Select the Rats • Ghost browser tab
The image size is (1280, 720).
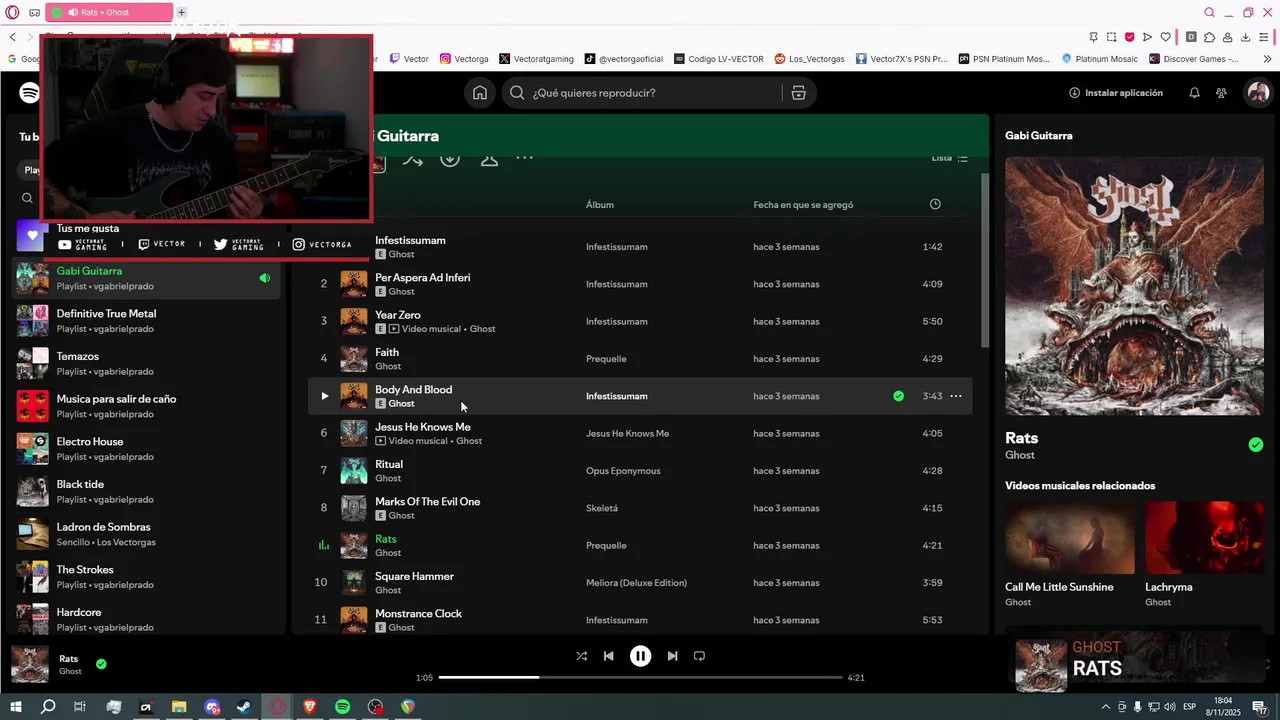(110, 12)
